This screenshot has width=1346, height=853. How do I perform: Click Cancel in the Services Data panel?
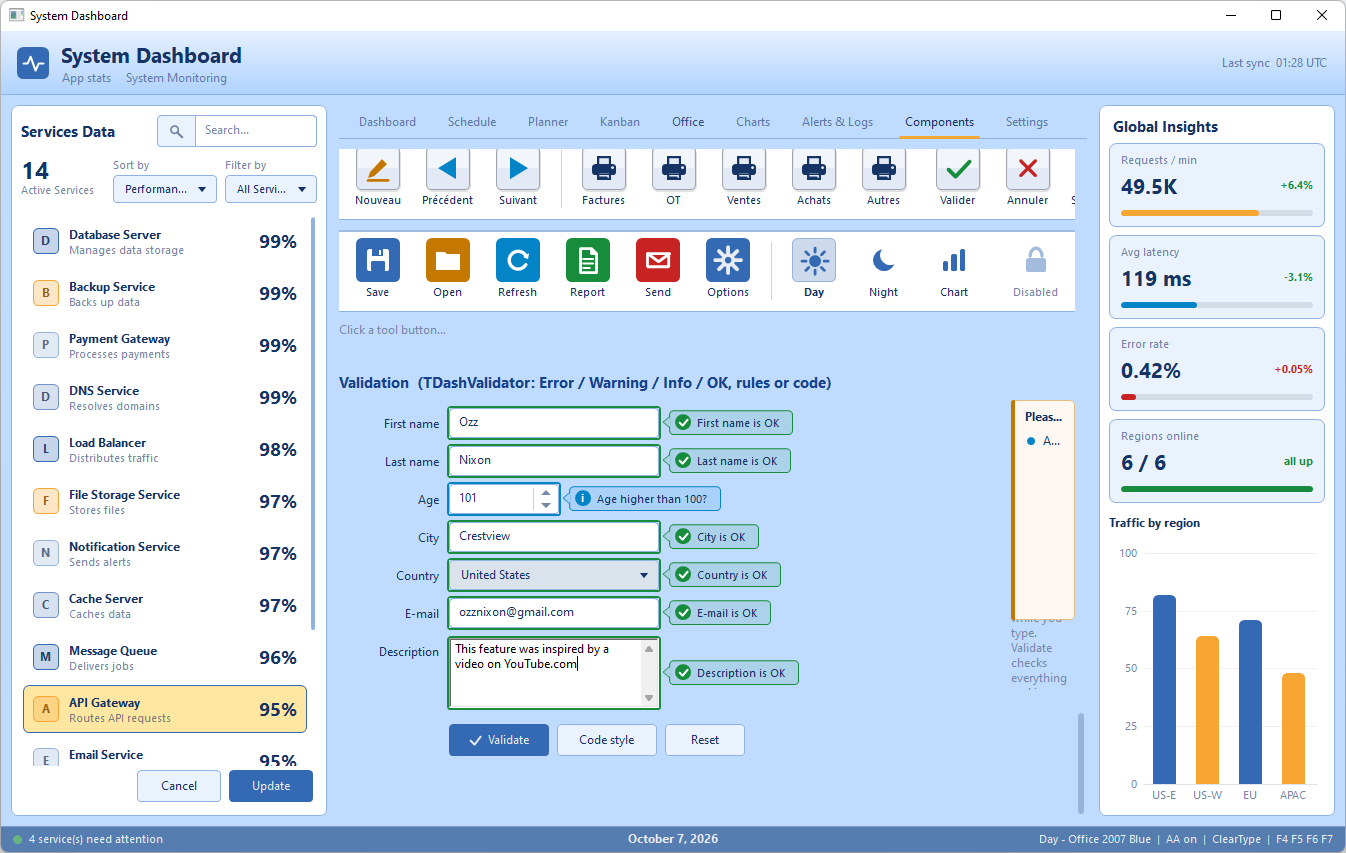179,786
